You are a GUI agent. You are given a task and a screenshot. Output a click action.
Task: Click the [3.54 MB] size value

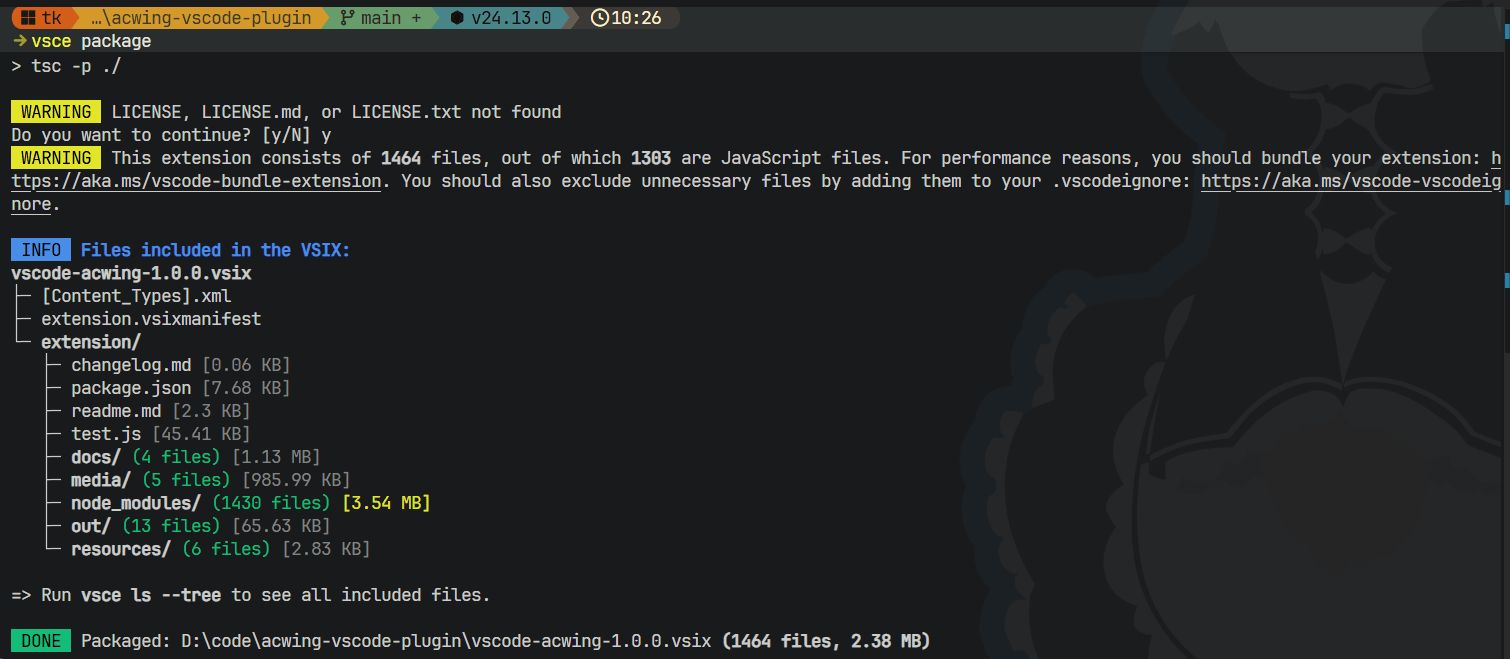tap(386, 503)
